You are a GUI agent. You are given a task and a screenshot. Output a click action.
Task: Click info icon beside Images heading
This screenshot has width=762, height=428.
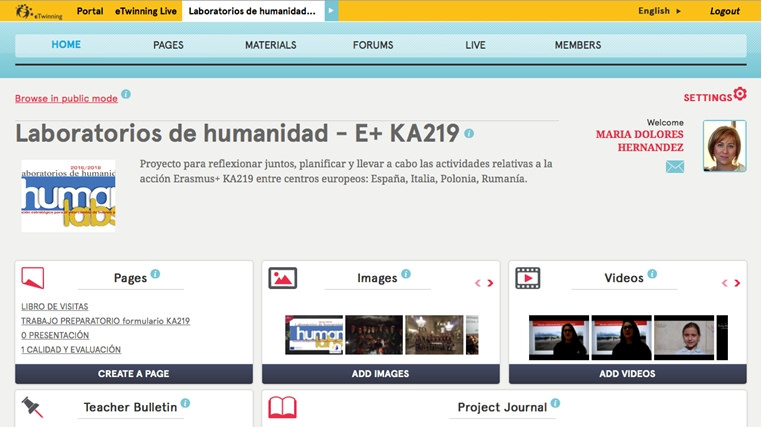click(x=406, y=274)
